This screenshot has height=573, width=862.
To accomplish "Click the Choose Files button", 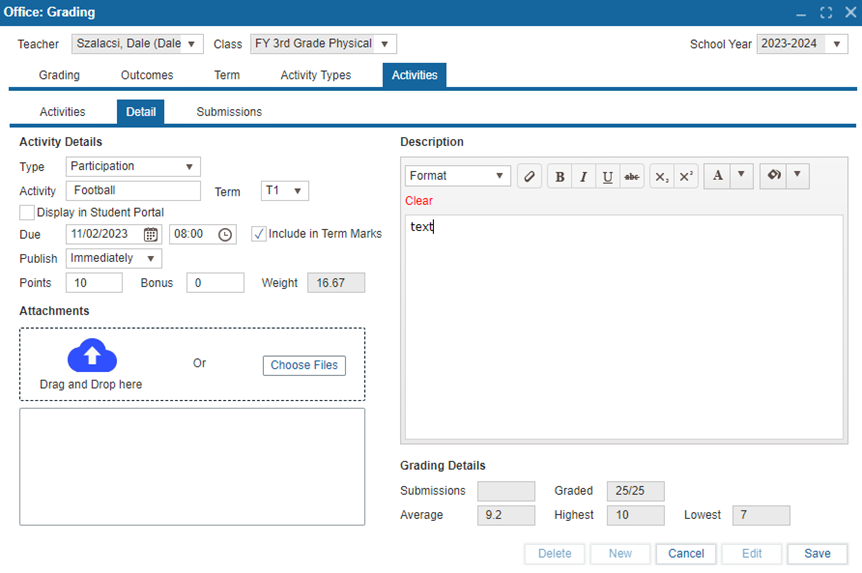I will click(x=304, y=365).
